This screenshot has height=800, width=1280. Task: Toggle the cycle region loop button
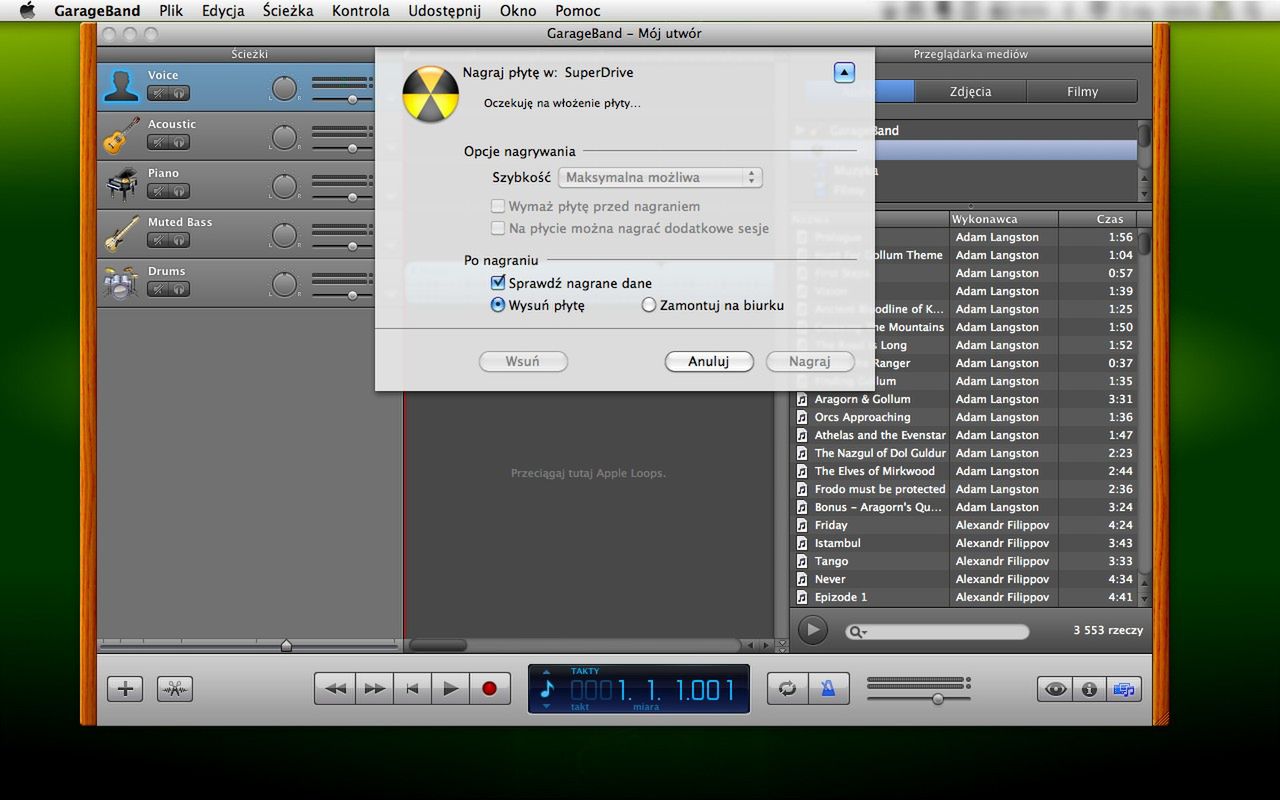click(x=788, y=688)
